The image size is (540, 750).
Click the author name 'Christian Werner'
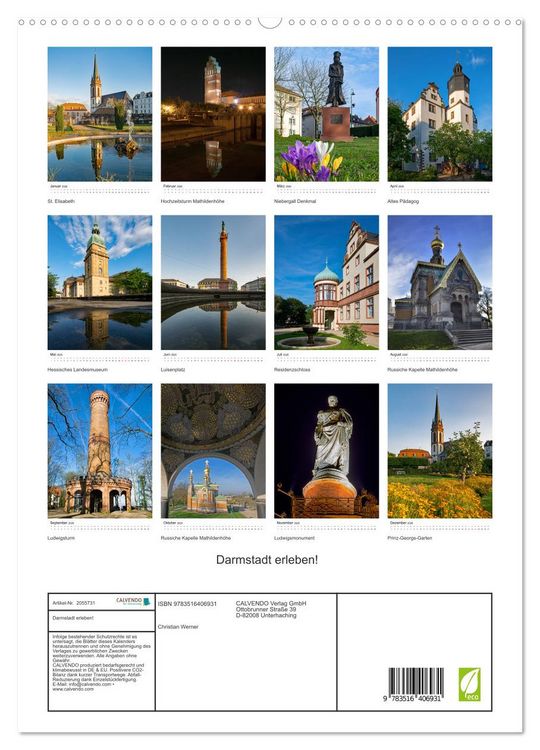(x=178, y=627)
